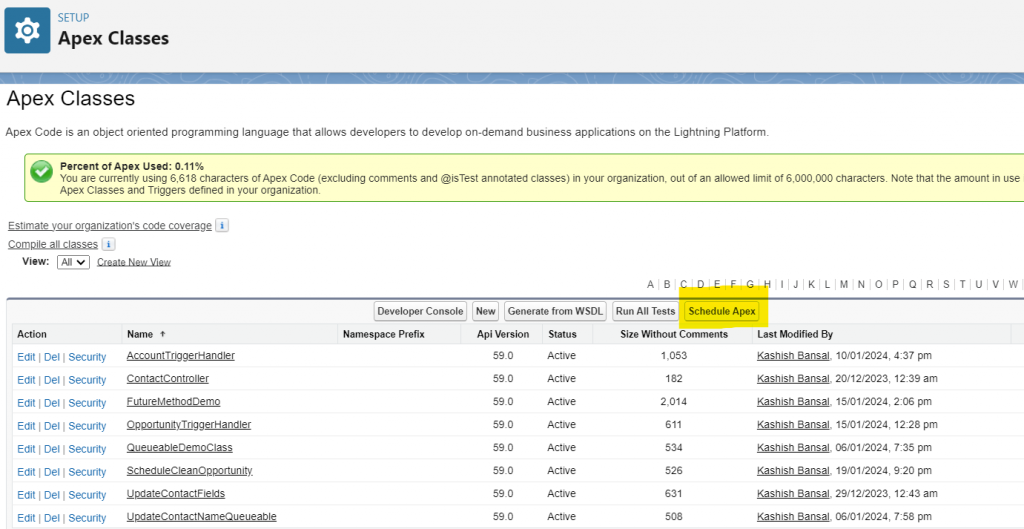Click the Setup gear icon
The width and height of the screenshot is (1024, 529).
tap(27, 30)
